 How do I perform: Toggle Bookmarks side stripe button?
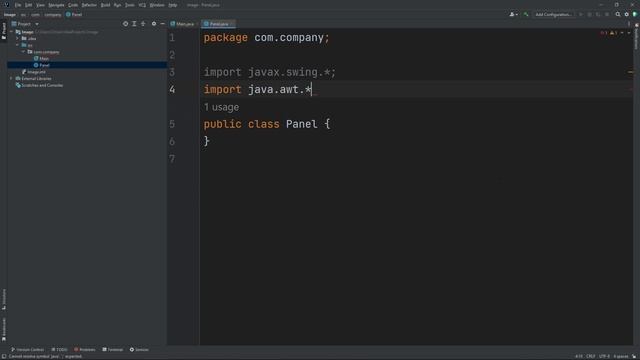[4, 329]
